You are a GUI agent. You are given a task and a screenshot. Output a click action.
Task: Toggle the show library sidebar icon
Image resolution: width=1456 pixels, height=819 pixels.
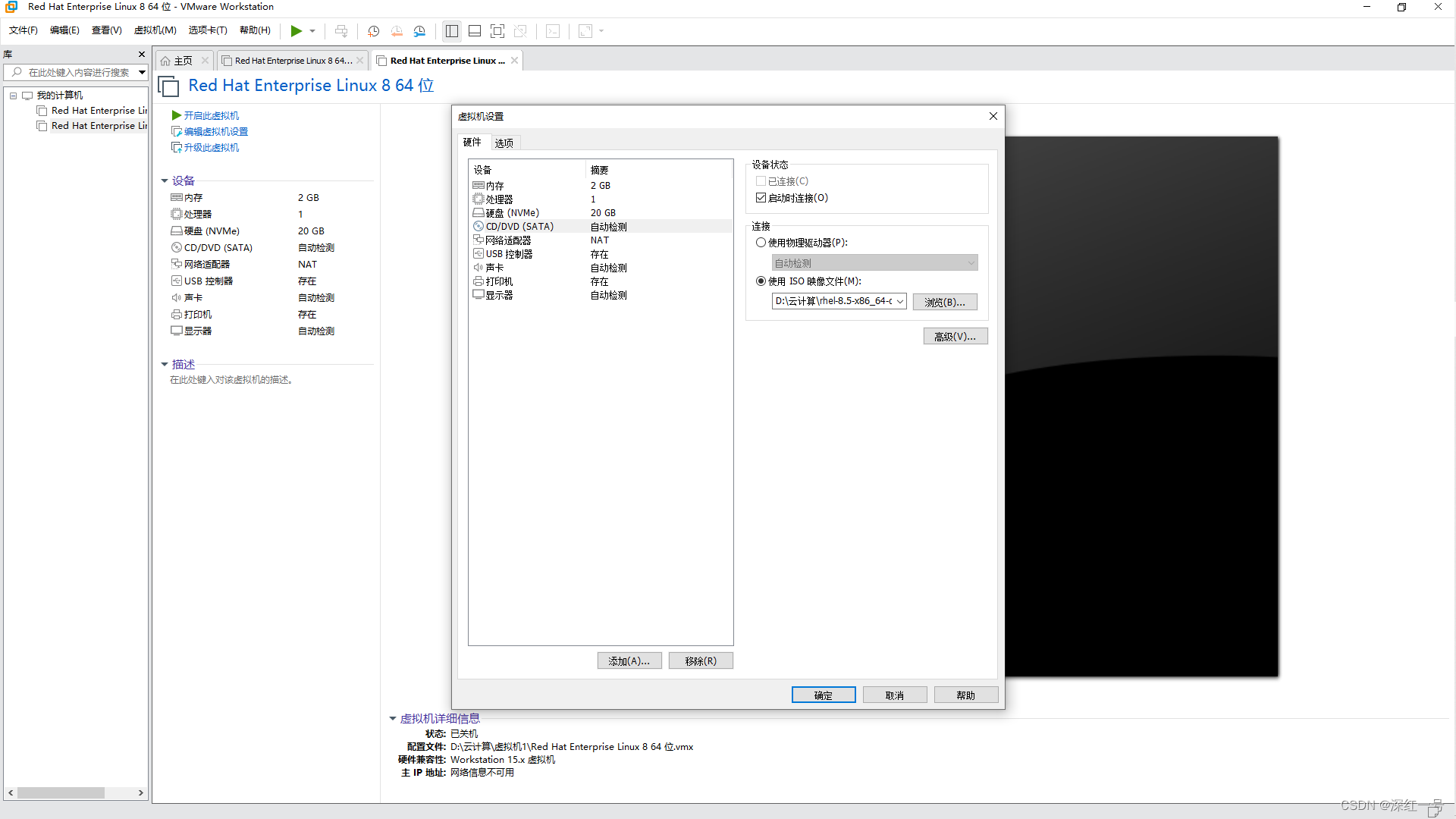452,31
